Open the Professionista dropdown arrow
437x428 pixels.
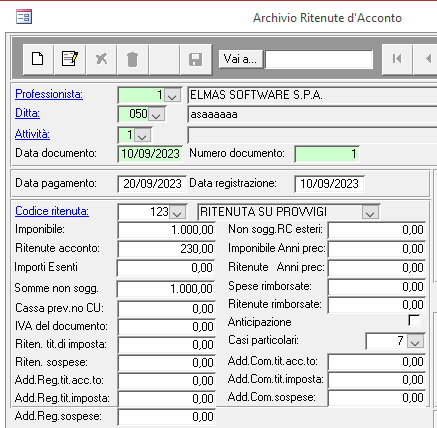pos(172,96)
